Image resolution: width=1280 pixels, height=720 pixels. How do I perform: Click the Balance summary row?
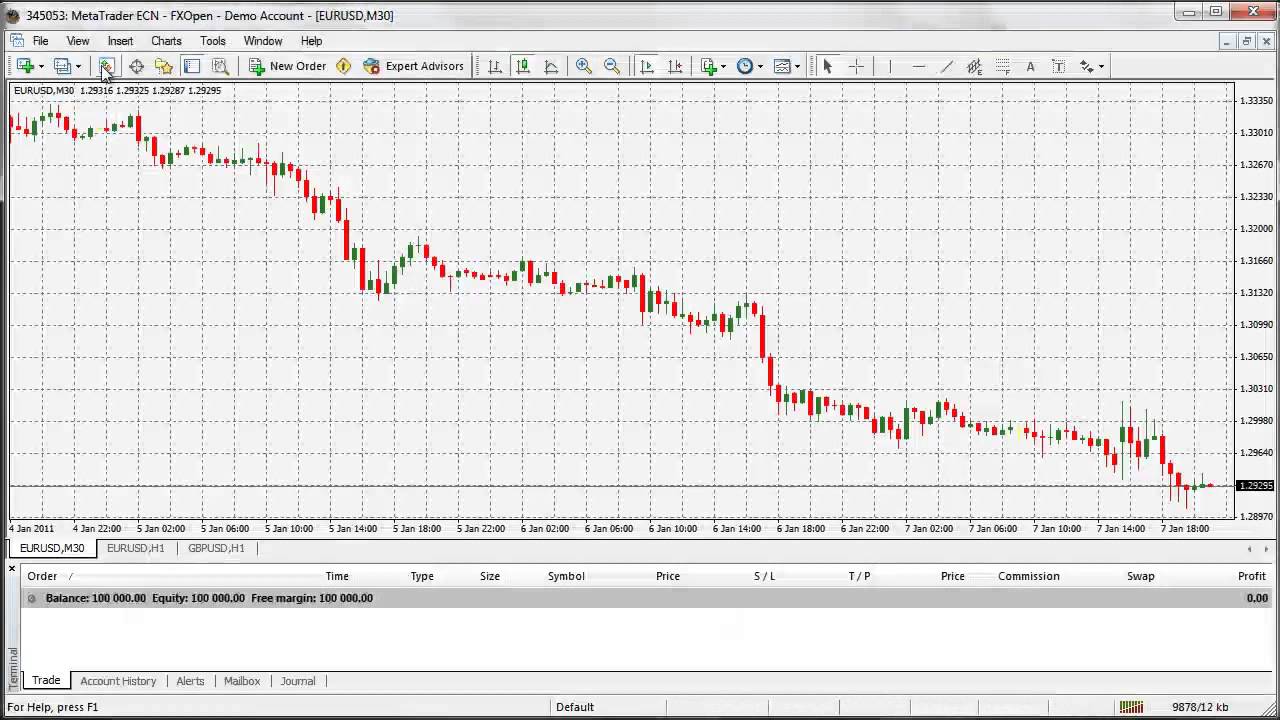(647, 598)
